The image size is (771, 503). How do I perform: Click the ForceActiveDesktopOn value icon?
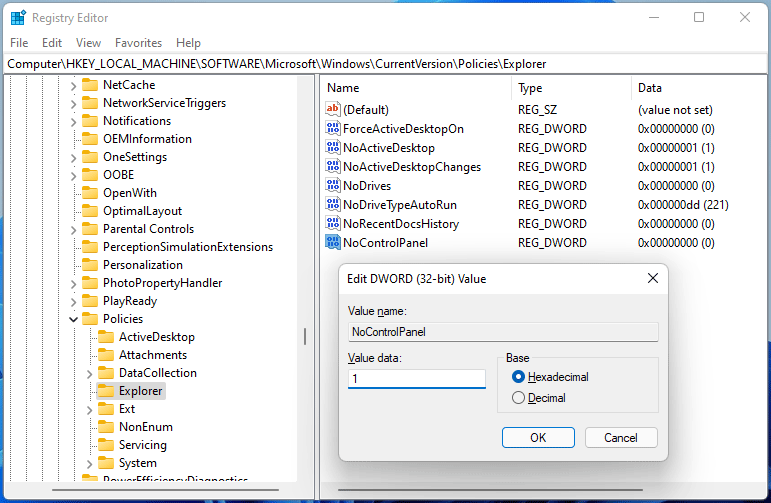pos(333,128)
